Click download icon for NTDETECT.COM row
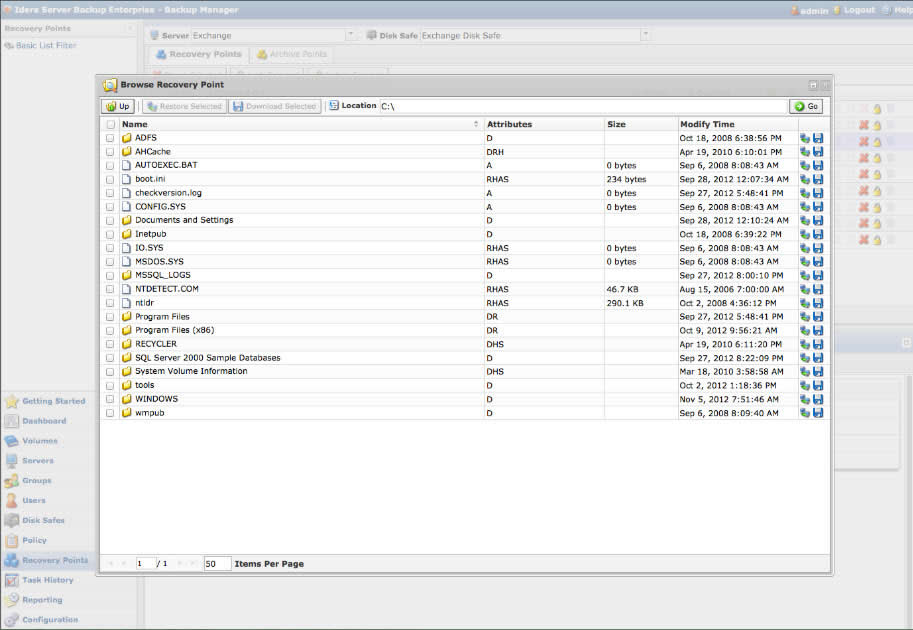 pyautogui.click(x=818, y=289)
